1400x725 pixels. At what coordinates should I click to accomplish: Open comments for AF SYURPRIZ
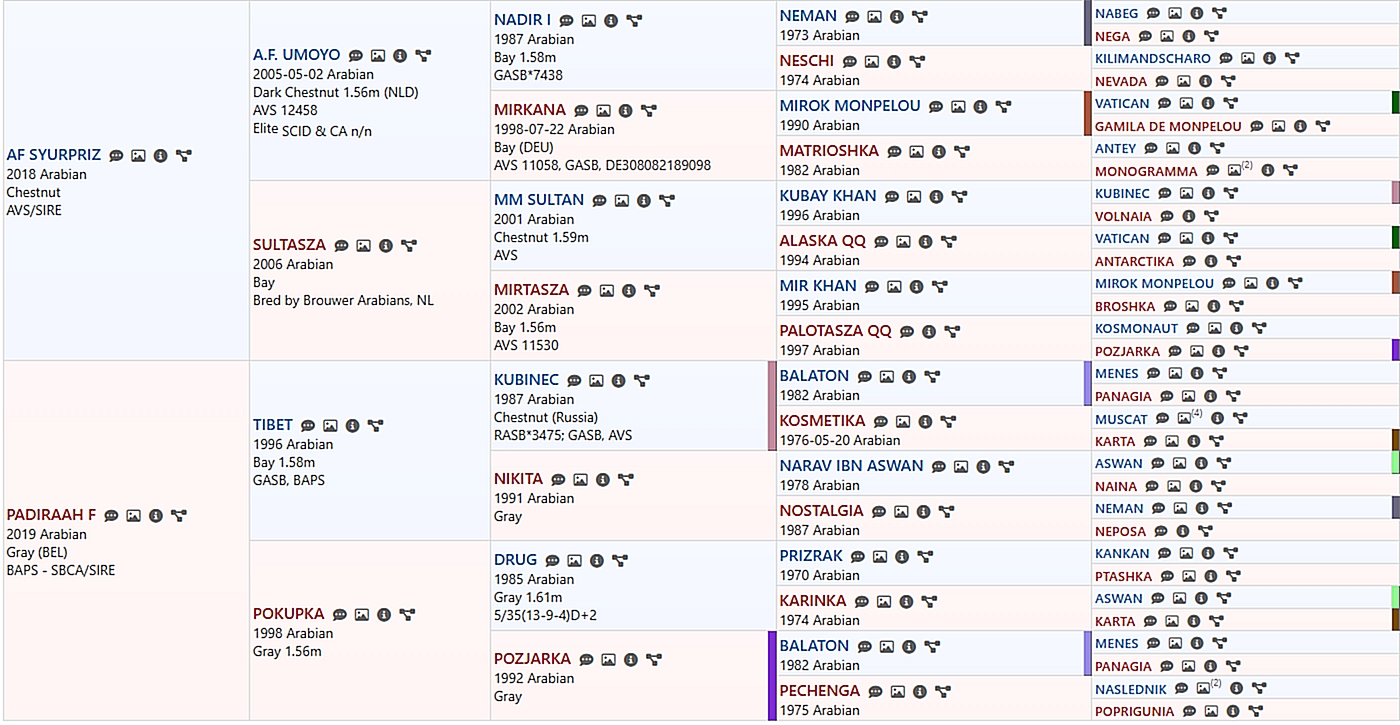116,155
